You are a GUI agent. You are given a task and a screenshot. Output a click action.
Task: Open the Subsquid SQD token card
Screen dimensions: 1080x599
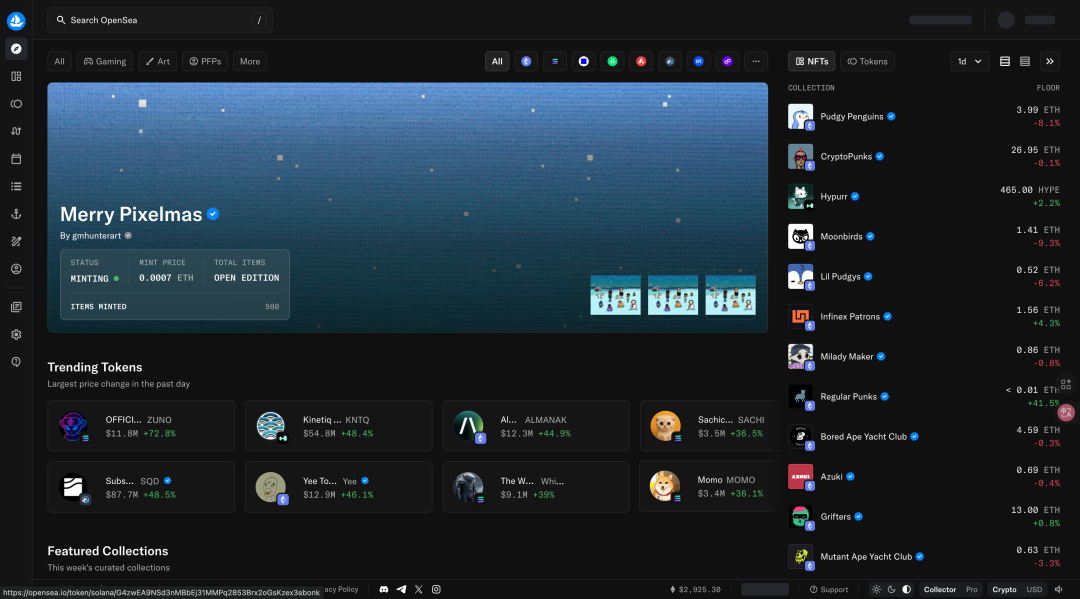[141, 487]
